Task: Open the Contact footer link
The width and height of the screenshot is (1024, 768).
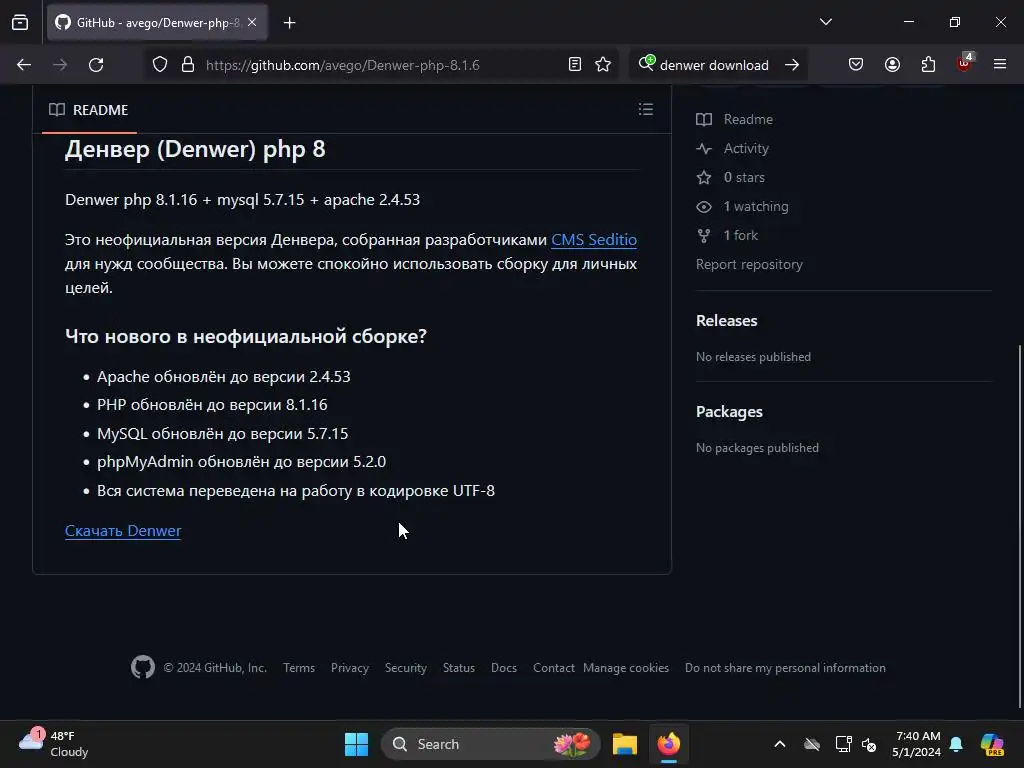Action: [x=553, y=667]
